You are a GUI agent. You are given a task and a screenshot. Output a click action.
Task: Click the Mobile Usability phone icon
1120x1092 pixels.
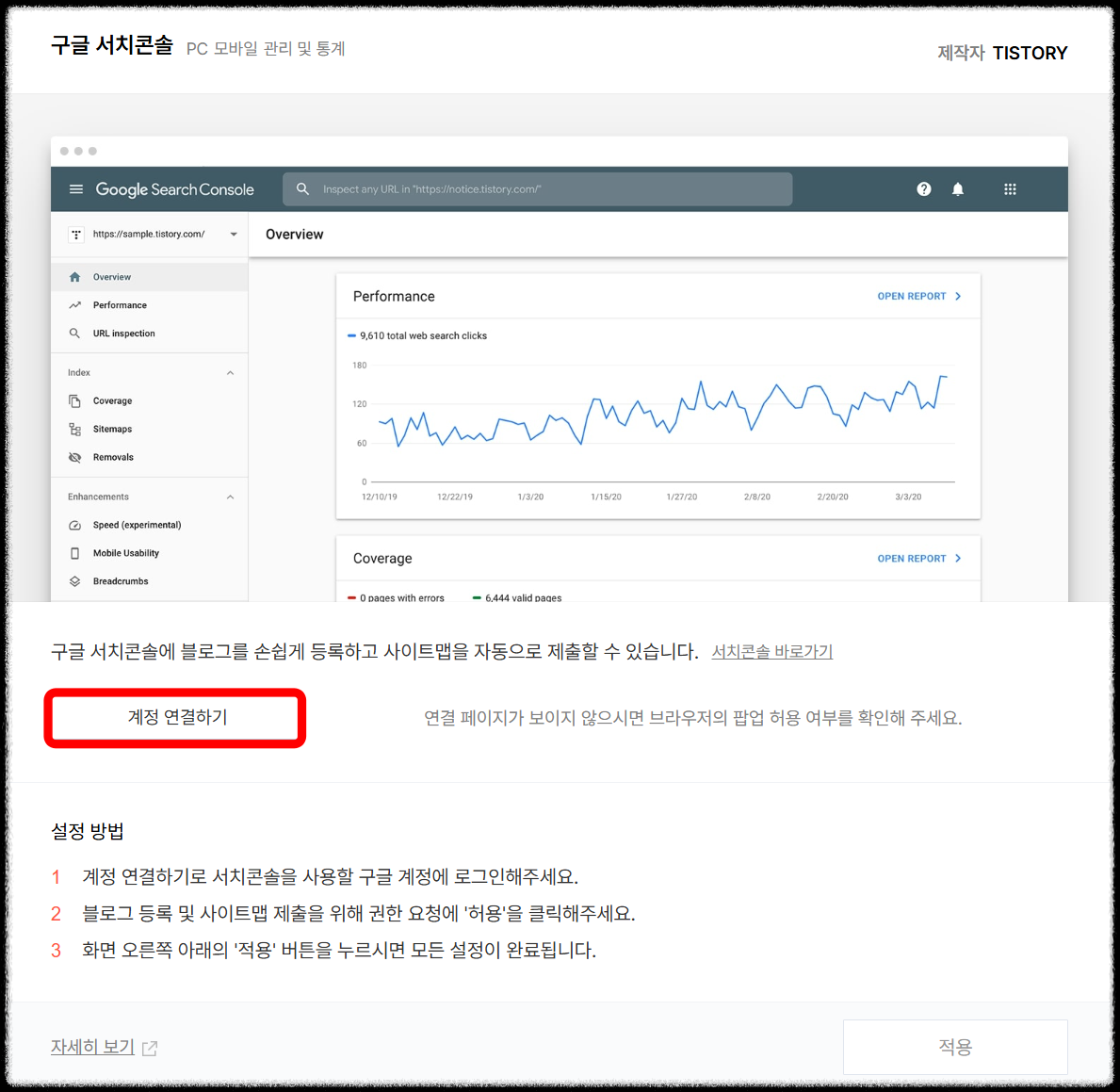pos(74,553)
